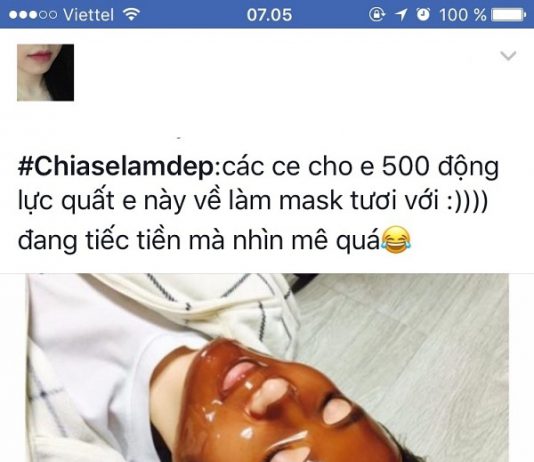Tap the 07.05 clock in status bar

point(269,15)
